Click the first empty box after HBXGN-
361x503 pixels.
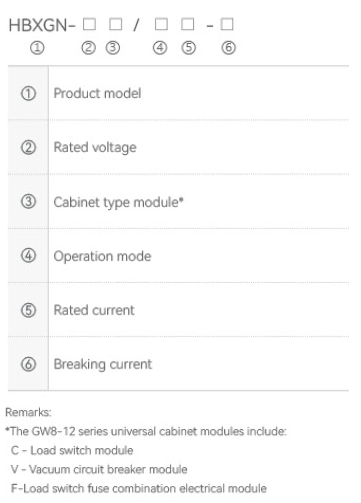point(89,24)
